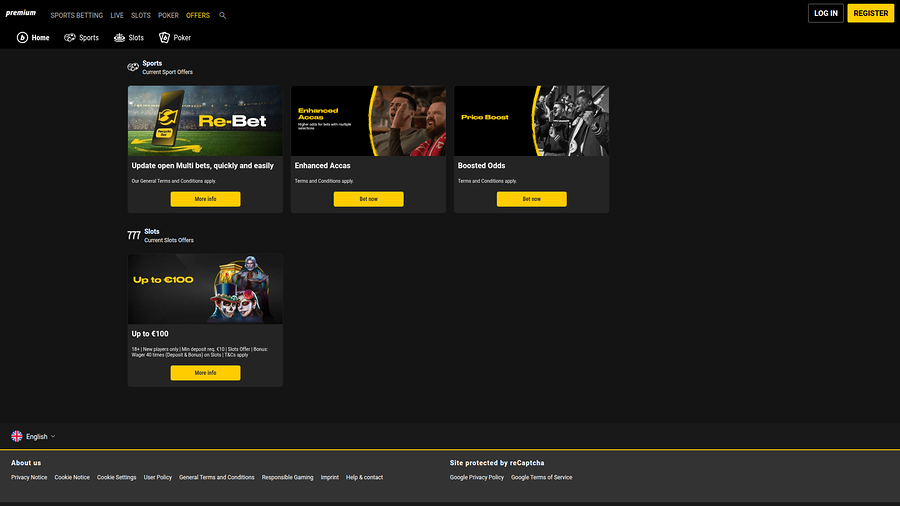
Task: Open Google Terms of Service link
Action: [541, 477]
